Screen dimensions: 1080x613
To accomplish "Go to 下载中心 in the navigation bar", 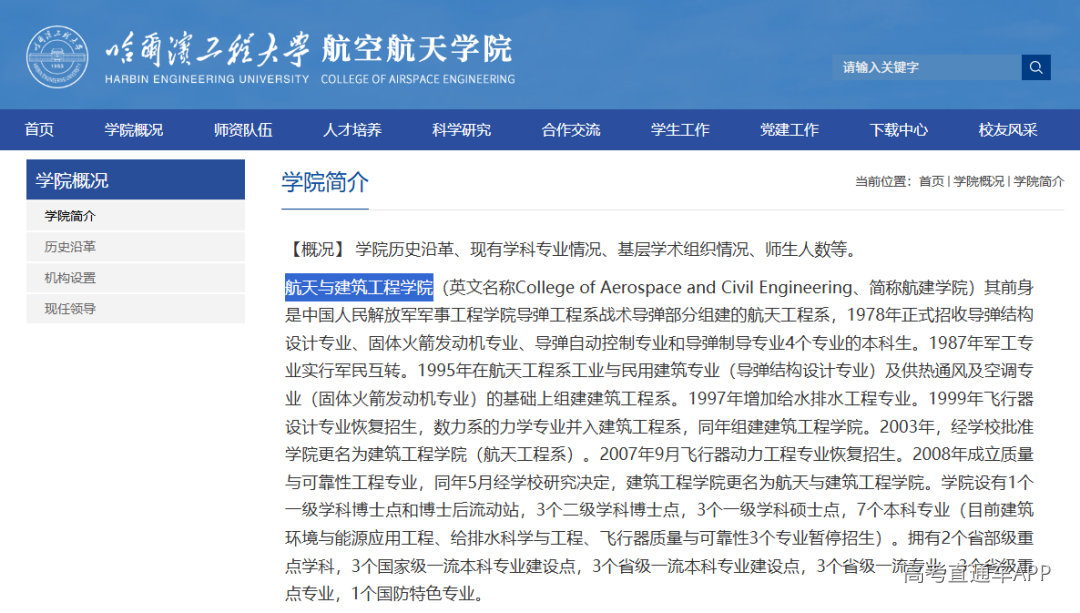I will (x=899, y=129).
